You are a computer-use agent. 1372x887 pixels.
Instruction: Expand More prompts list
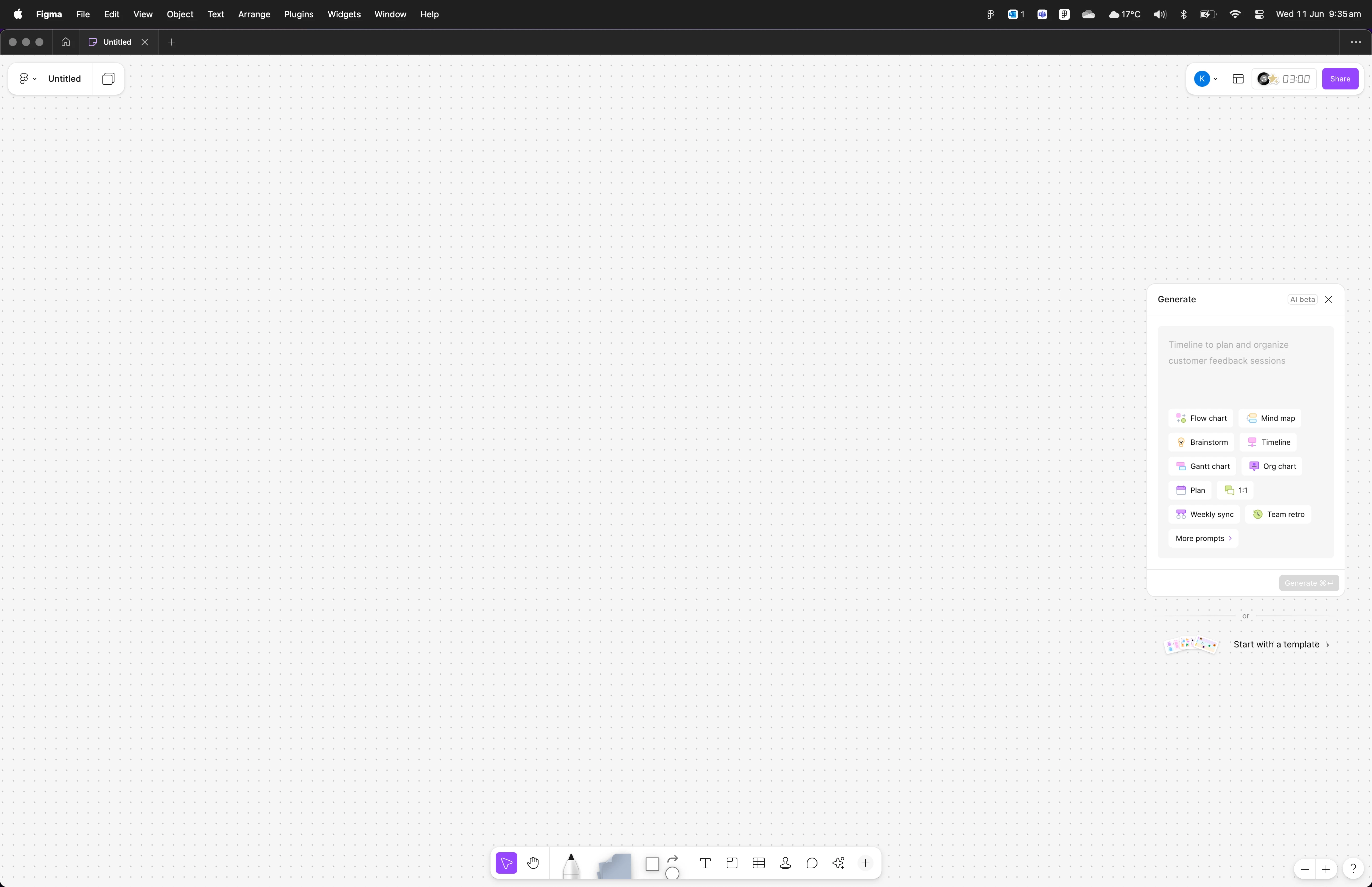[1203, 539]
